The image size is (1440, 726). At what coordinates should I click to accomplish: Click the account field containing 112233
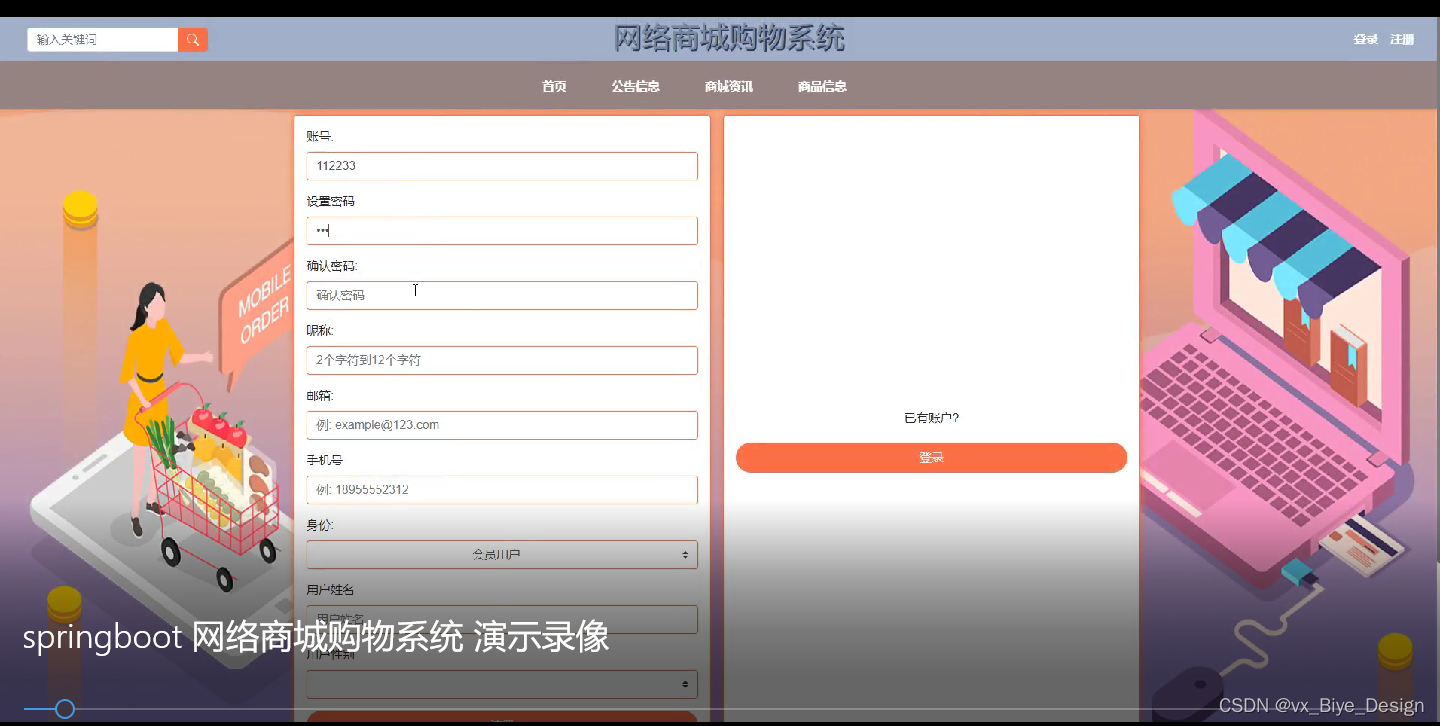502,166
